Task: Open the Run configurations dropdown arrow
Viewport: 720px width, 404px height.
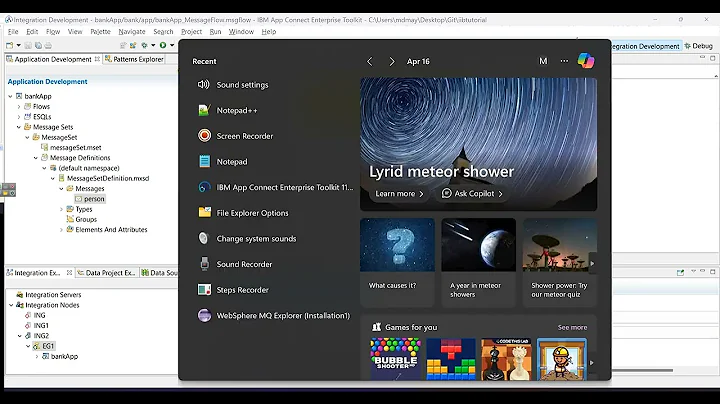Action: click(172, 45)
